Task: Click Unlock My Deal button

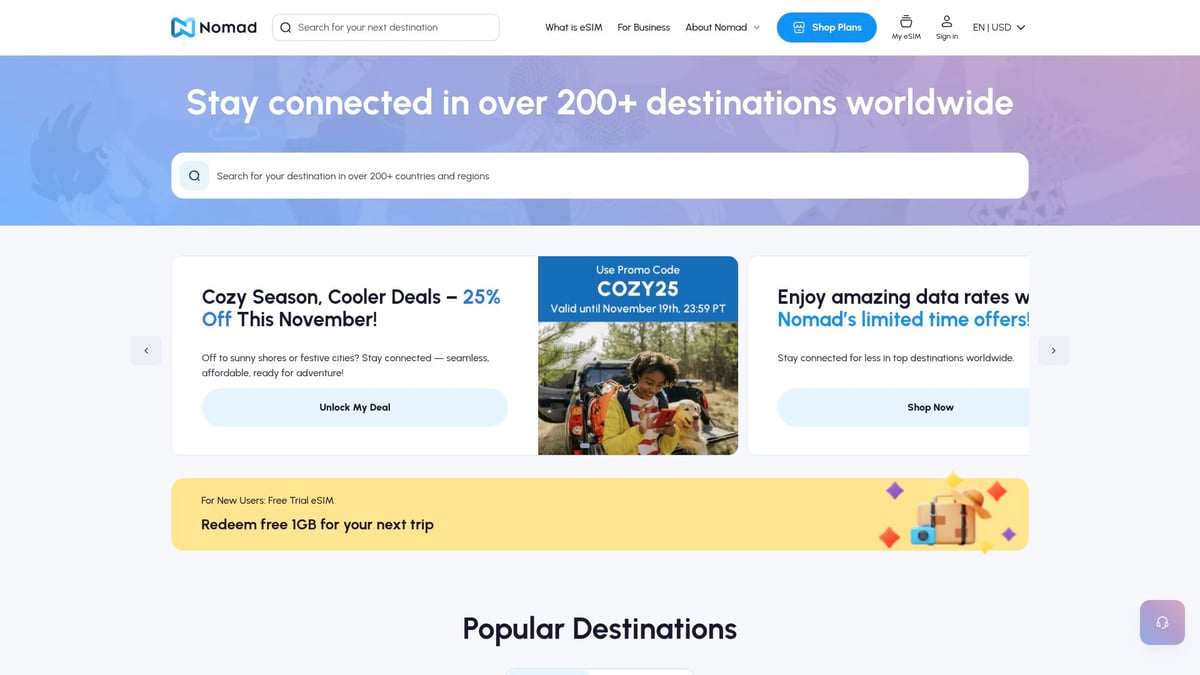Action: 355,407
